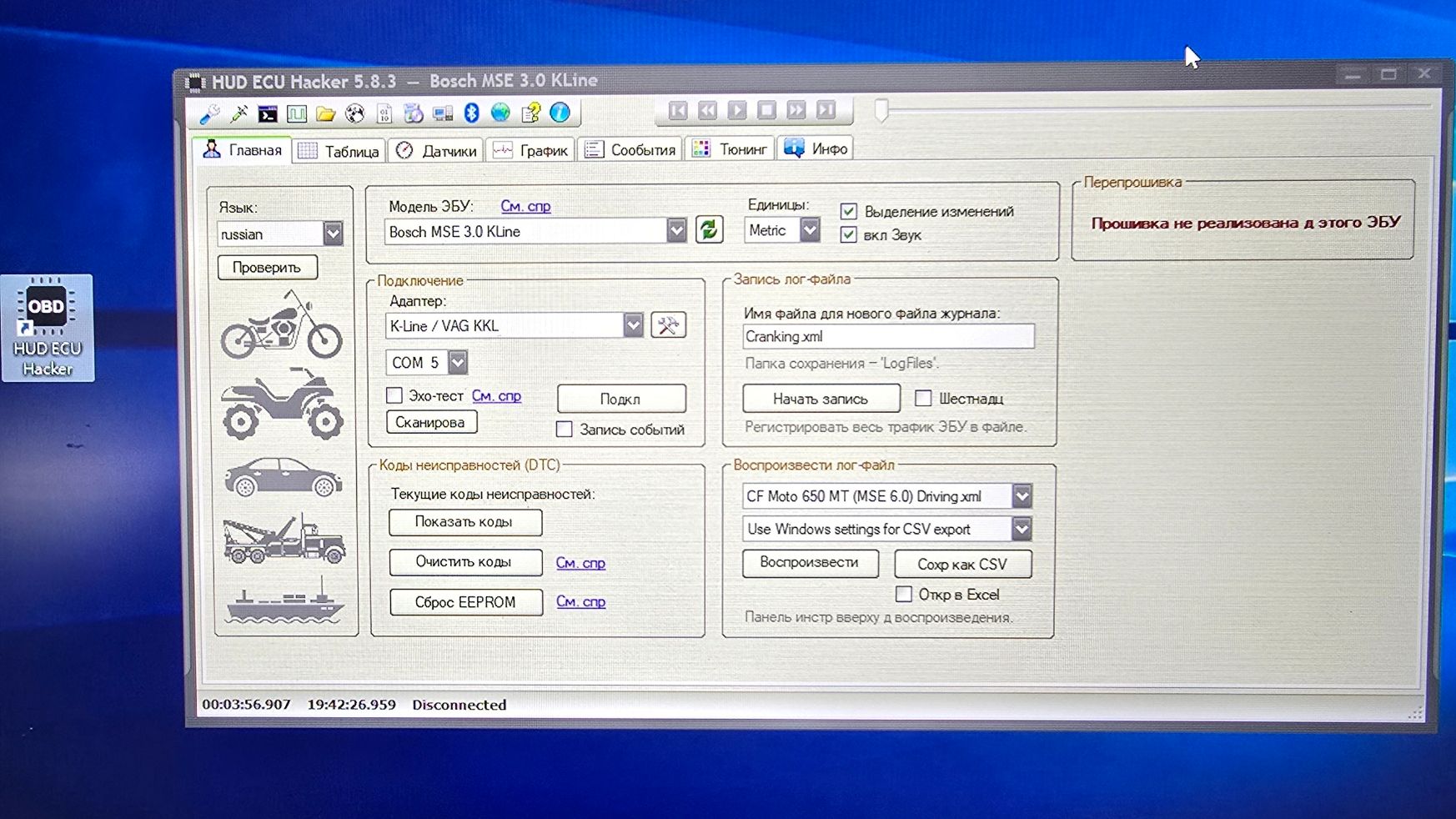Viewport: 1456px width, 819px height.
Task: Select the car vehicle icon
Action: [x=284, y=477]
